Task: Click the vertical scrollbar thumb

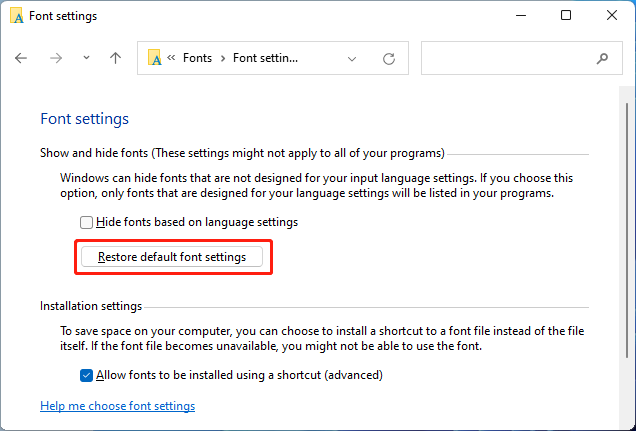Action: [628, 231]
